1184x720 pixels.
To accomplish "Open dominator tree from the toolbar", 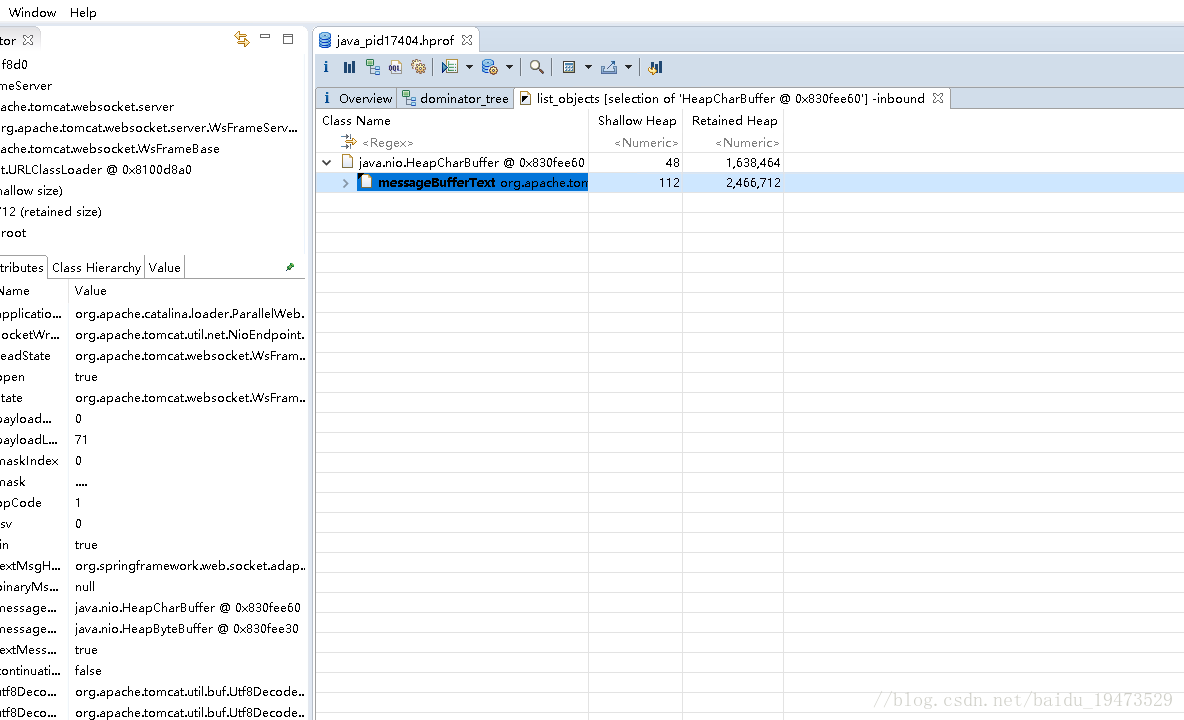I will point(372,67).
